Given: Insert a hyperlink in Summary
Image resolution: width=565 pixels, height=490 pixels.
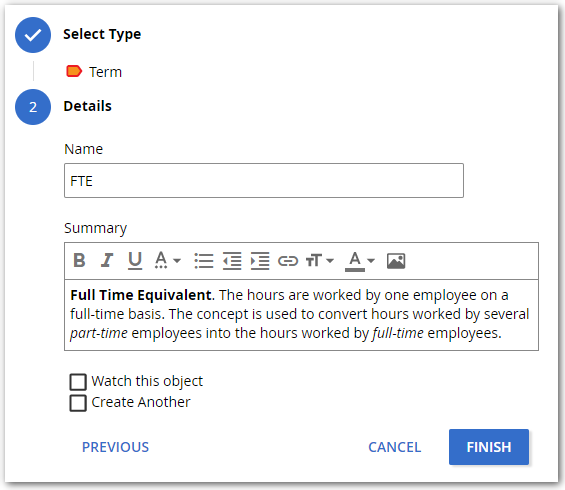Looking at the screenshot, I should pos(288,260).
